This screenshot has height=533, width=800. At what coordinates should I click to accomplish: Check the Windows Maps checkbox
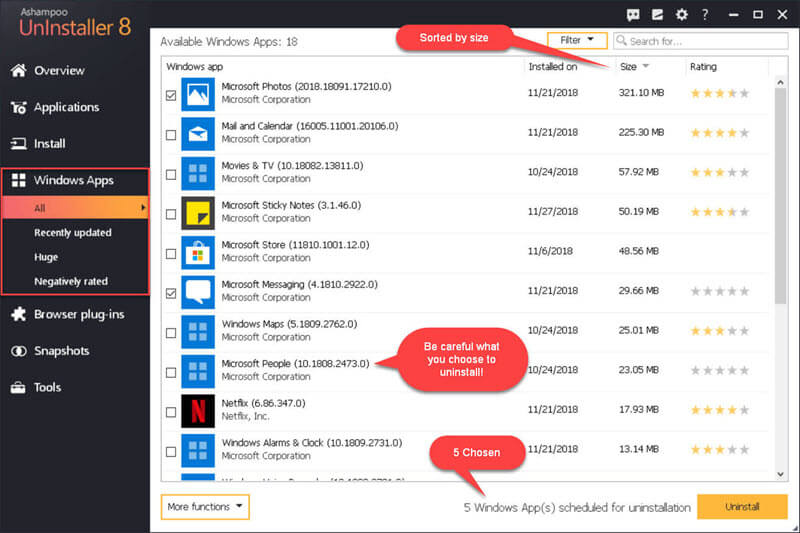tap(171, 333)
